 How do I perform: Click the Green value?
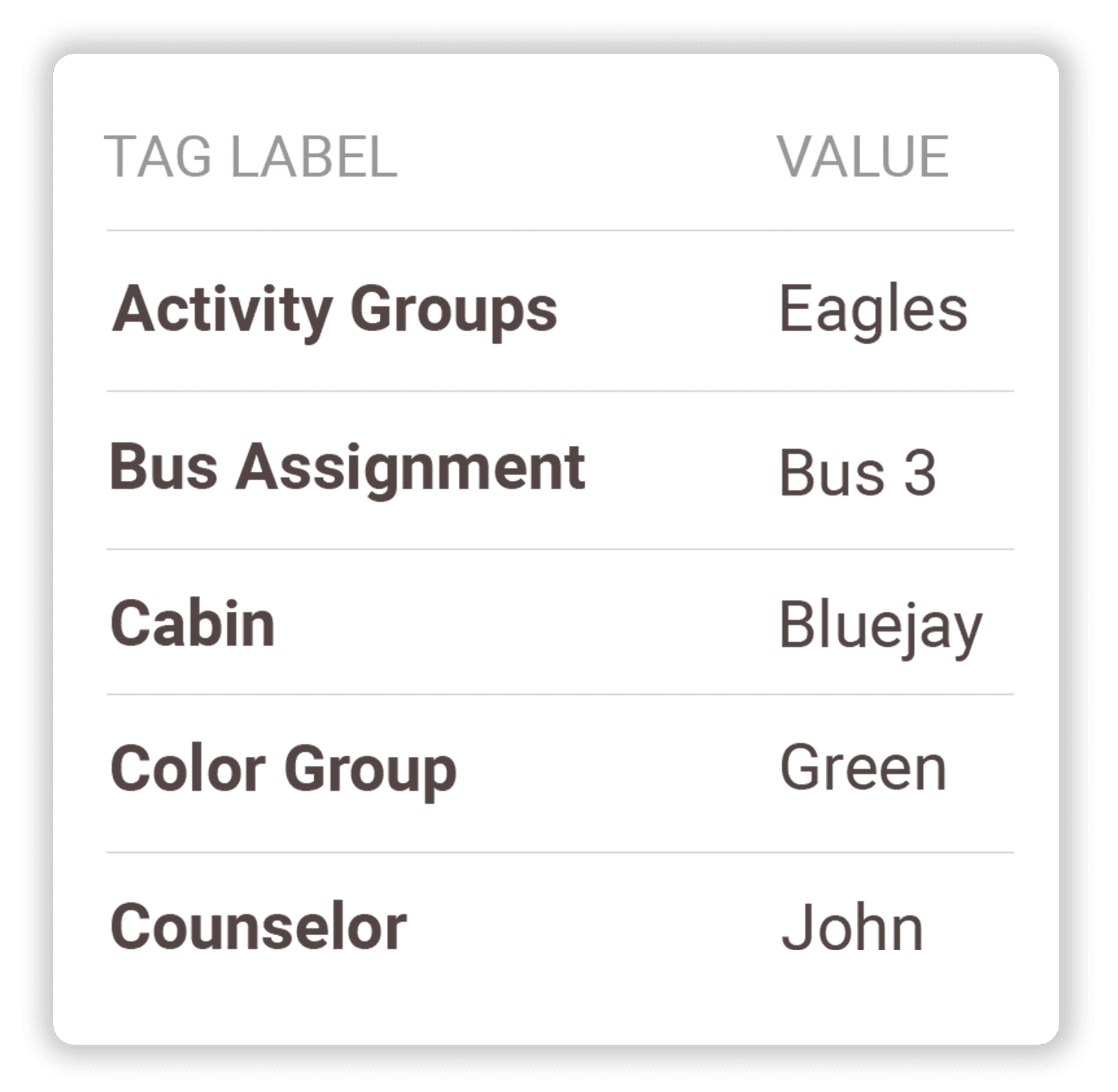(x=863, y=769)
